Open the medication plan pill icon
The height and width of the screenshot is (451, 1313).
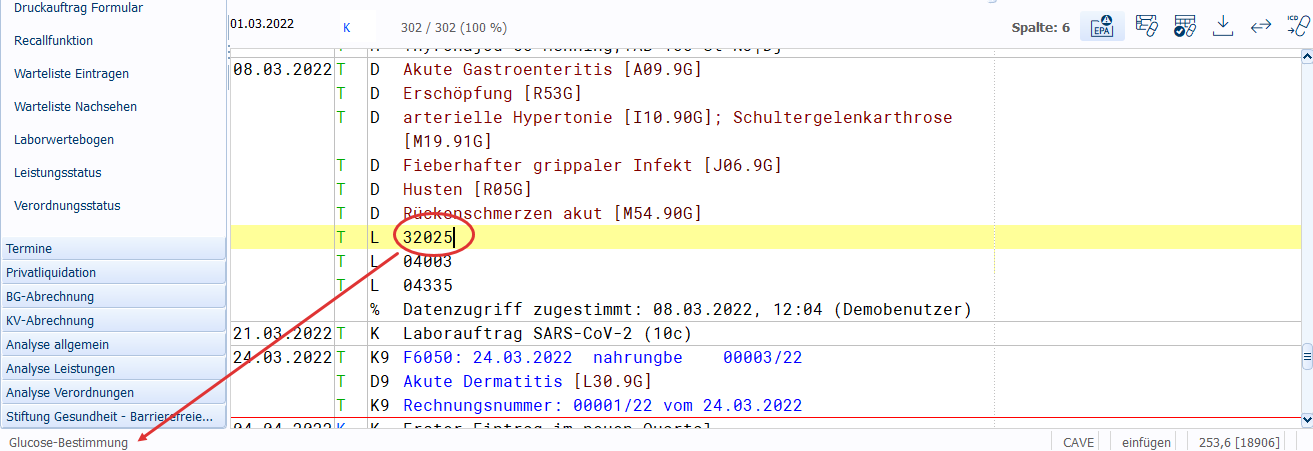(1147, 26)
